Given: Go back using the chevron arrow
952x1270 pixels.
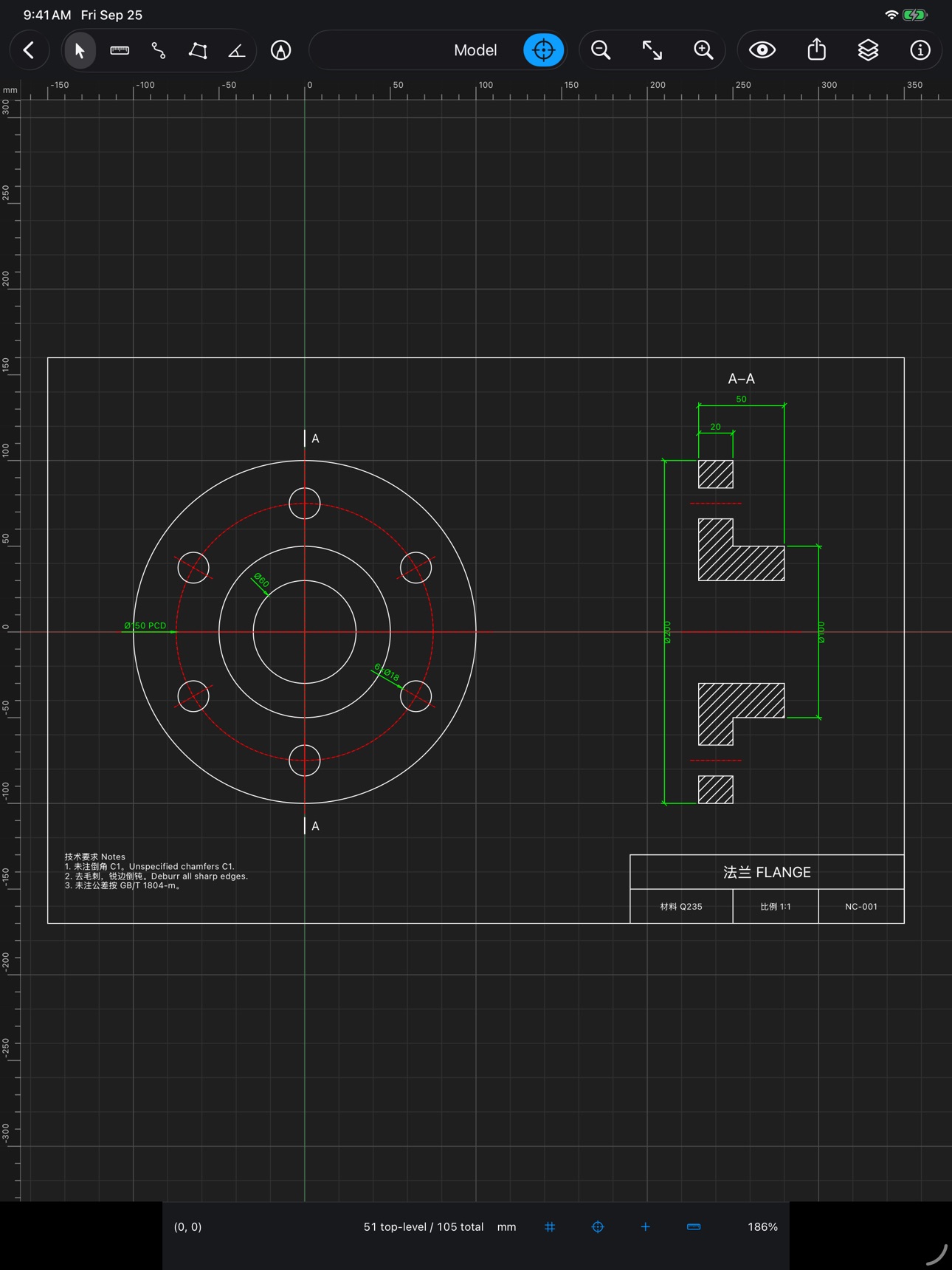Looking at the screenshot, I should [30, 50].
